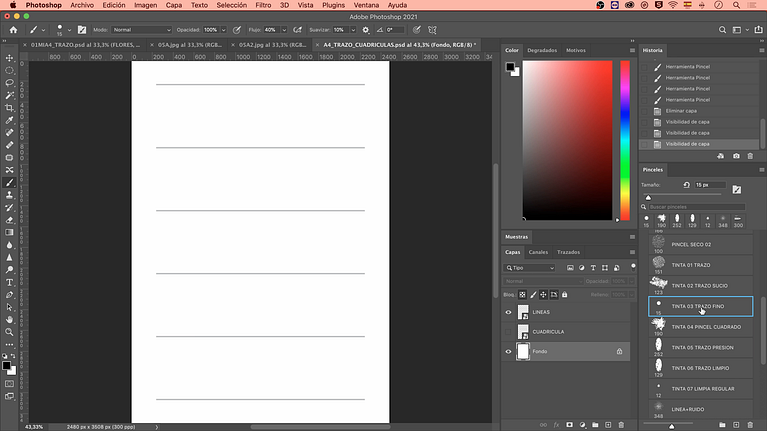Viewport: 767px width, 431px height.
Task: Hide the Fondo layer
Action: (508, 351)
